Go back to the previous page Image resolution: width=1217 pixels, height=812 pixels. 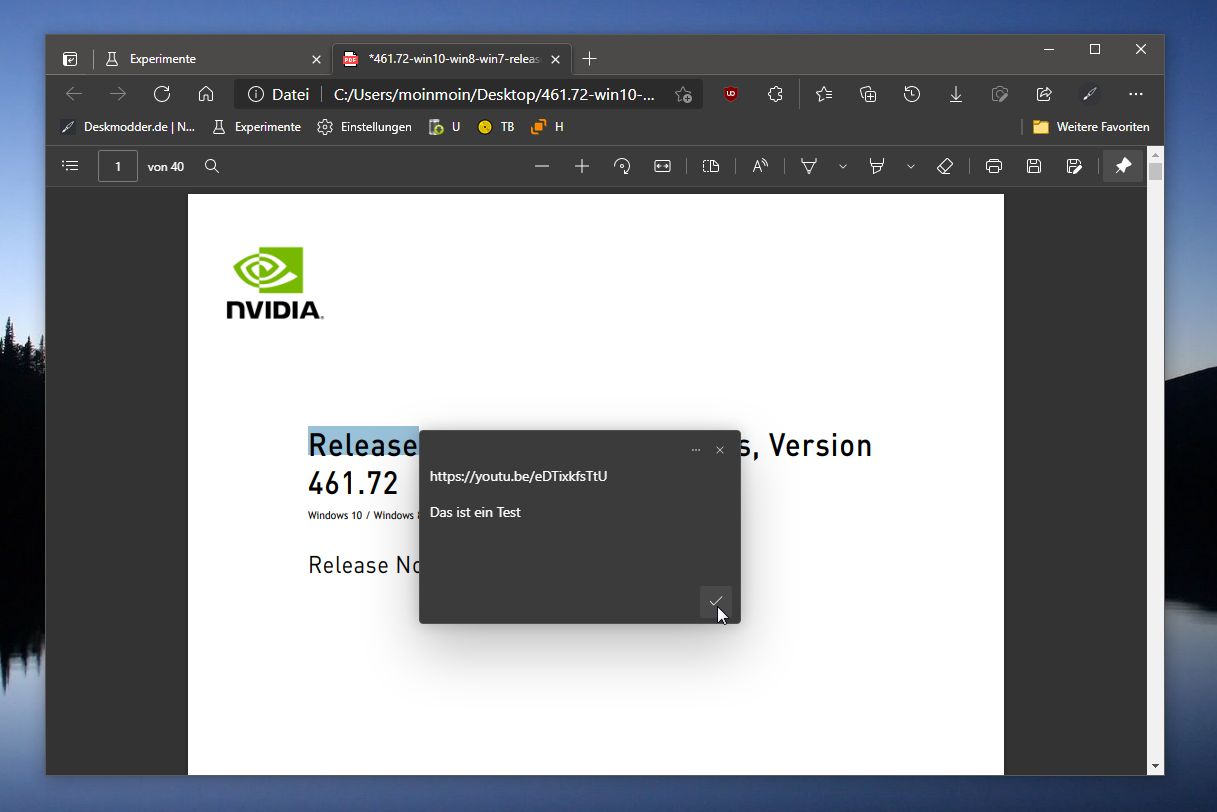point(73,94)
